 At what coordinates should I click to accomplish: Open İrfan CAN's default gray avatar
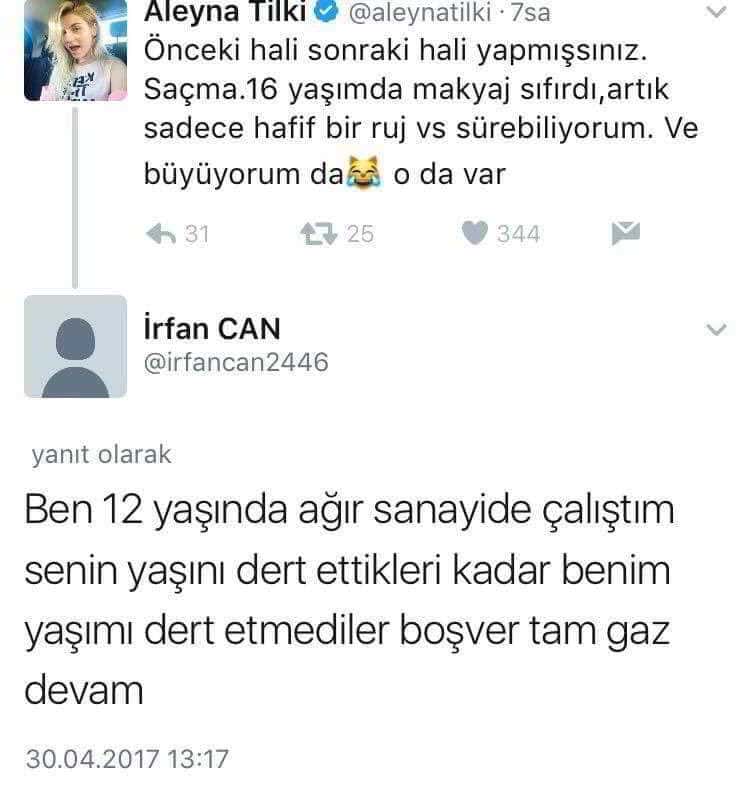(75, 346)
